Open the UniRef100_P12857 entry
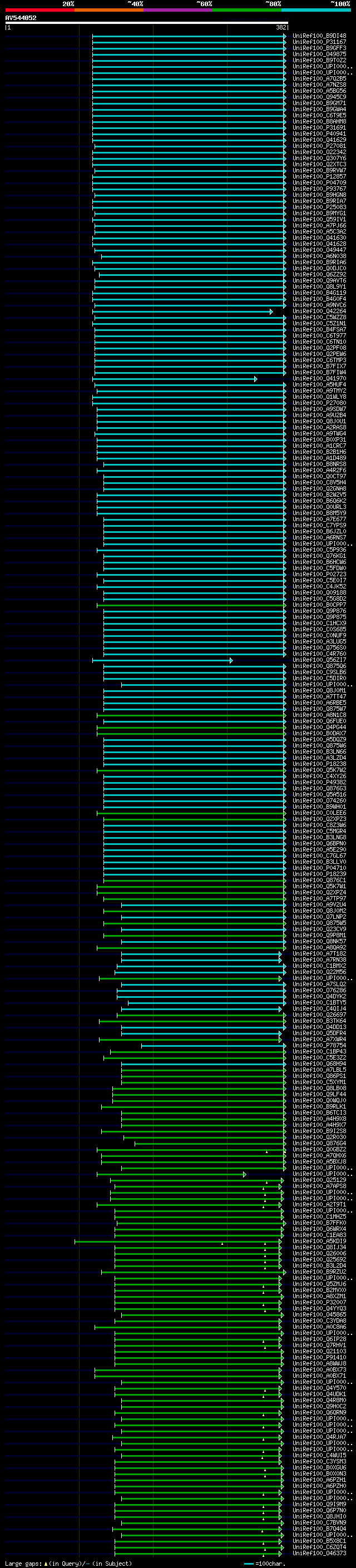 click(319, 176)
